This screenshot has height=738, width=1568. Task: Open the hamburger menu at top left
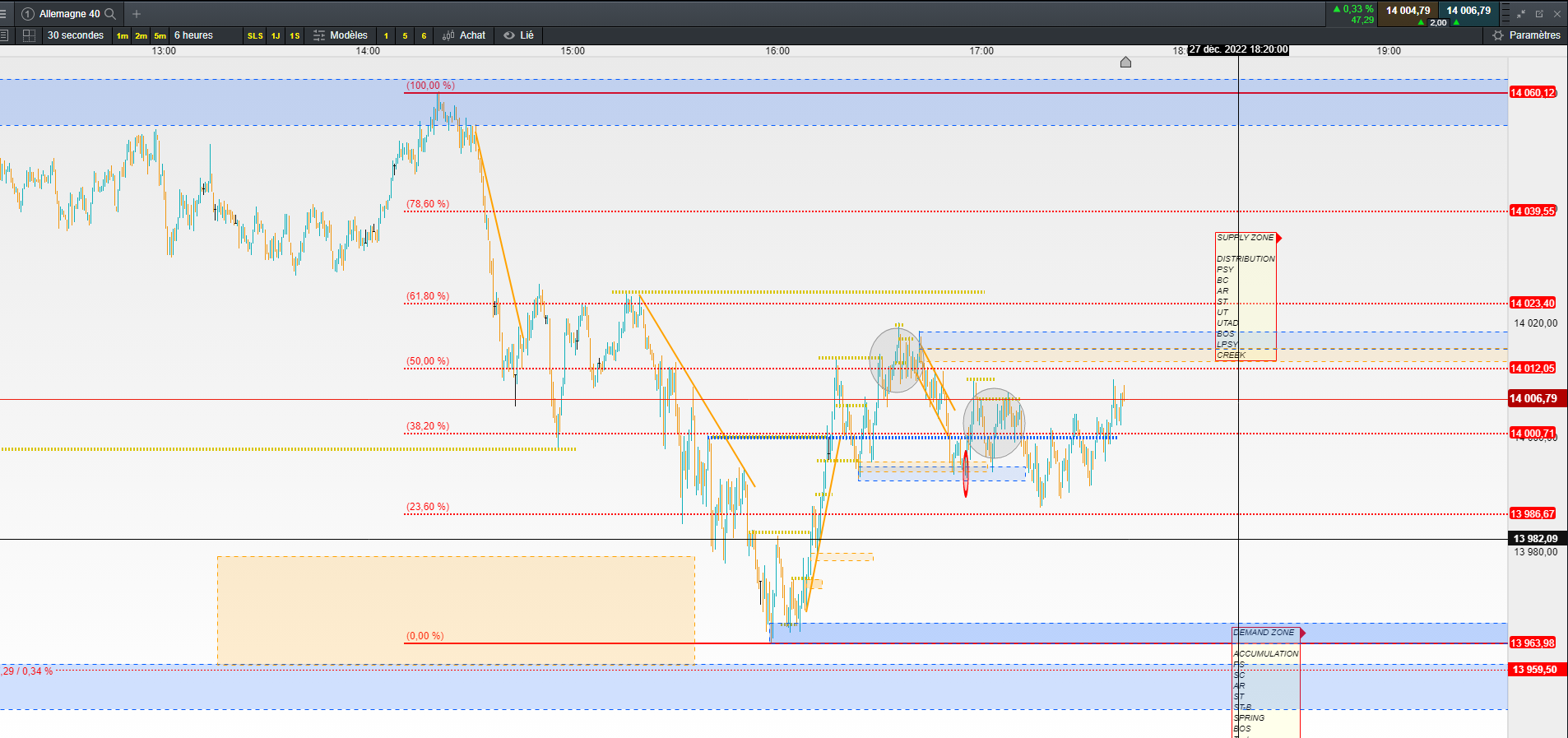[x=3, y=14]
